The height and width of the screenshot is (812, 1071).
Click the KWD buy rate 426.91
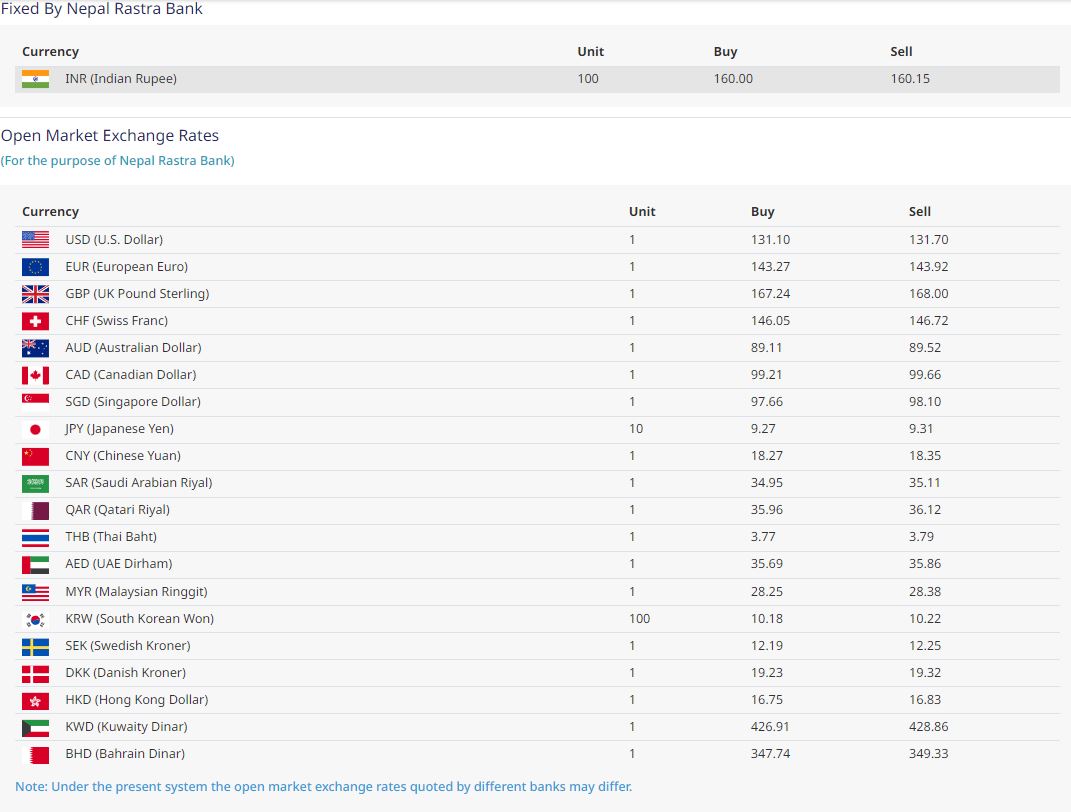[x=770, y=727]
